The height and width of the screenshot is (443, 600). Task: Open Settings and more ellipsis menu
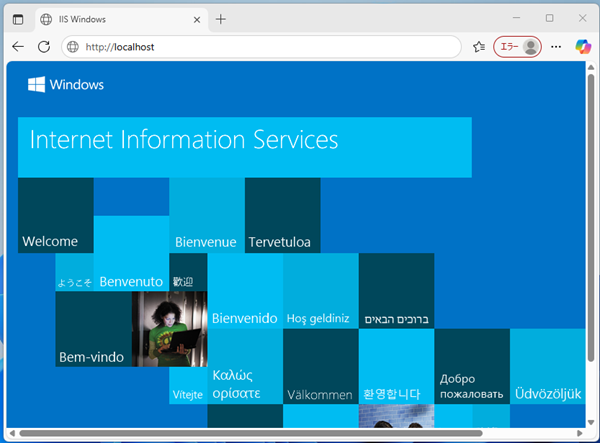(x=556, y=47)
